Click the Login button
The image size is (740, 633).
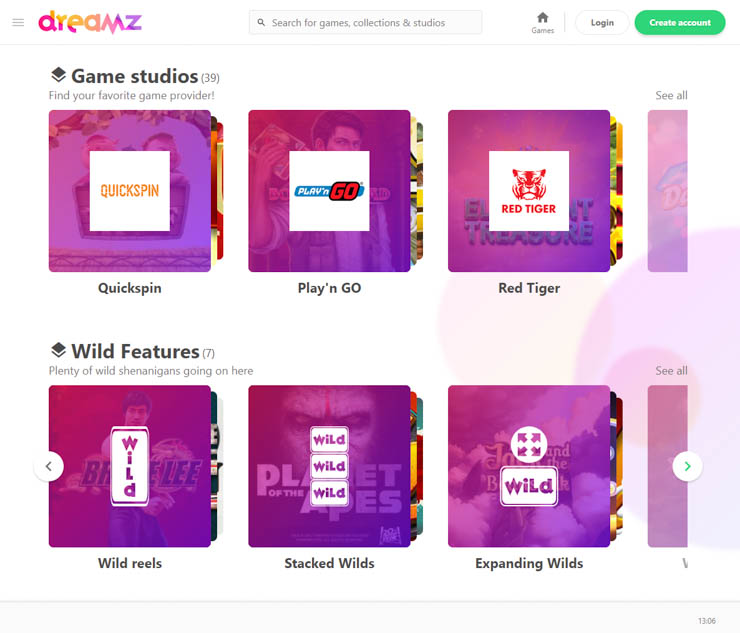coord(602,22)
